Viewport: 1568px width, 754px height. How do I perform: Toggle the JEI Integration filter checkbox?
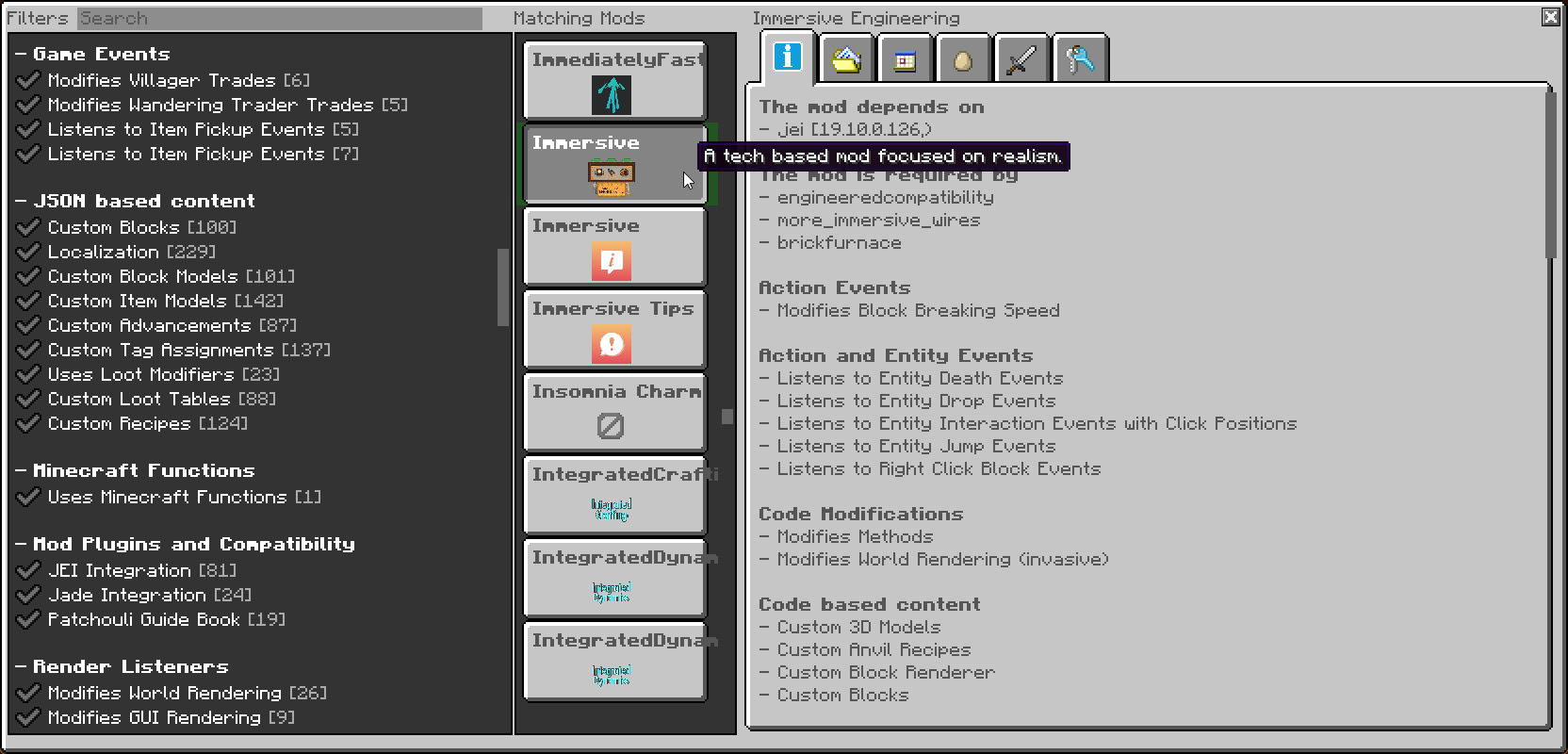[x=28, y=571]
